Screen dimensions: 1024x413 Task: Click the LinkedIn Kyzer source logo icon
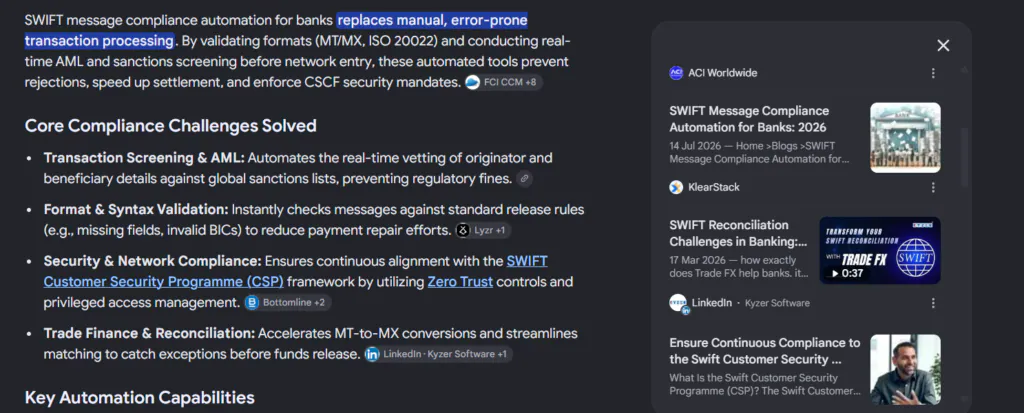(x=679, y=303)
